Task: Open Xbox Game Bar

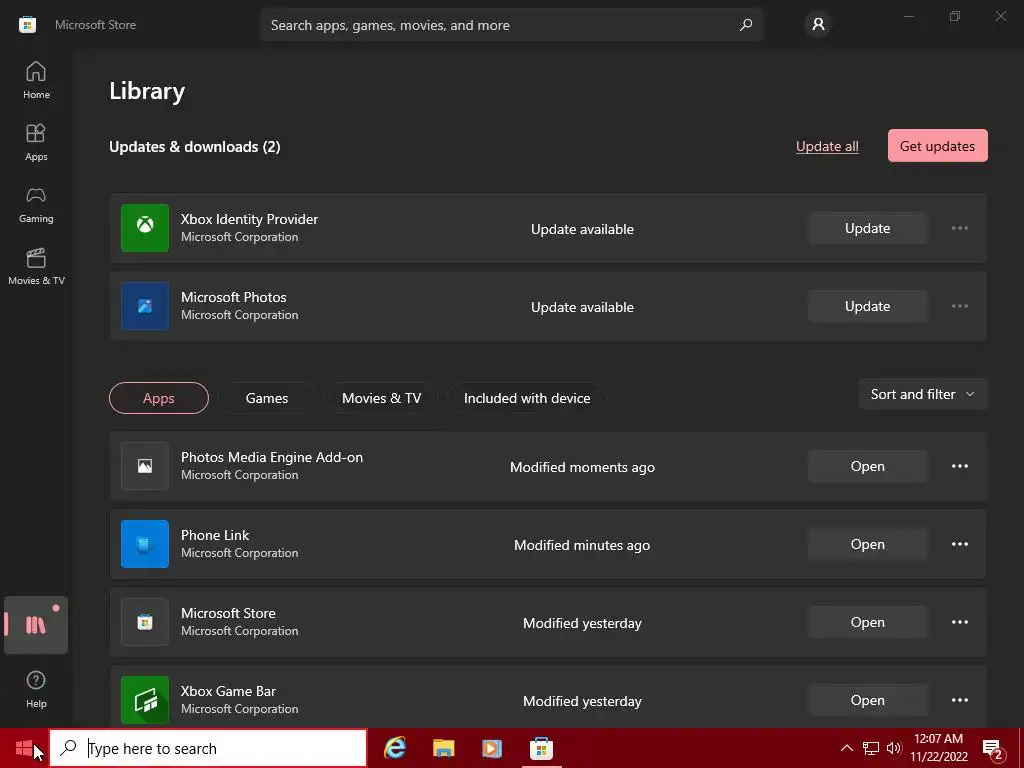Action: coord(867,699)
